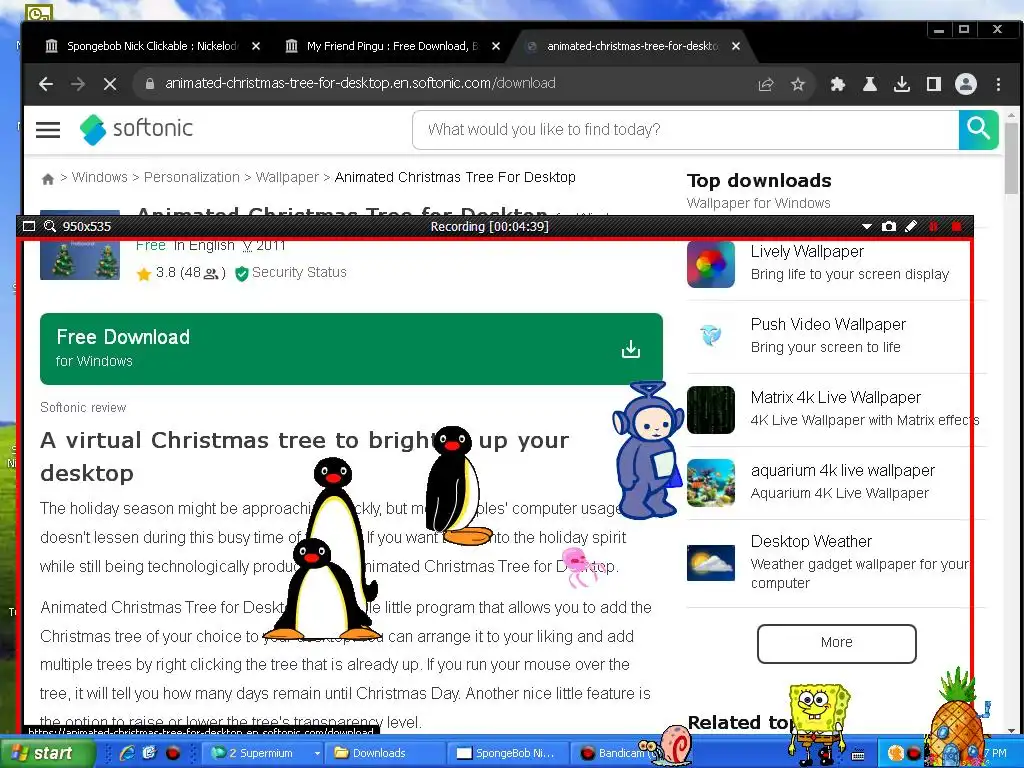Click the green Free Download button
1024x768 pixels.
(x=351, y=349)
